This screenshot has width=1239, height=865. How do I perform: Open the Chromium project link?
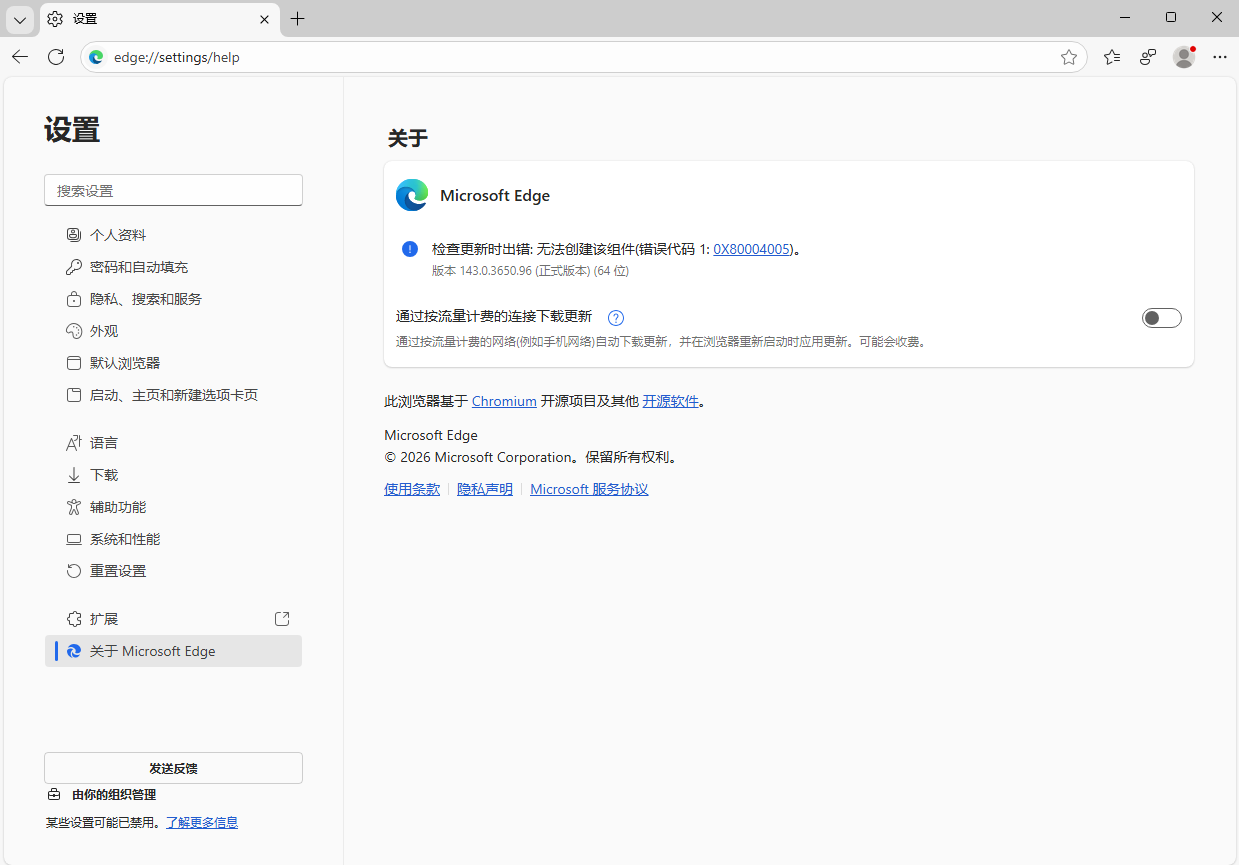click(504, 400)
